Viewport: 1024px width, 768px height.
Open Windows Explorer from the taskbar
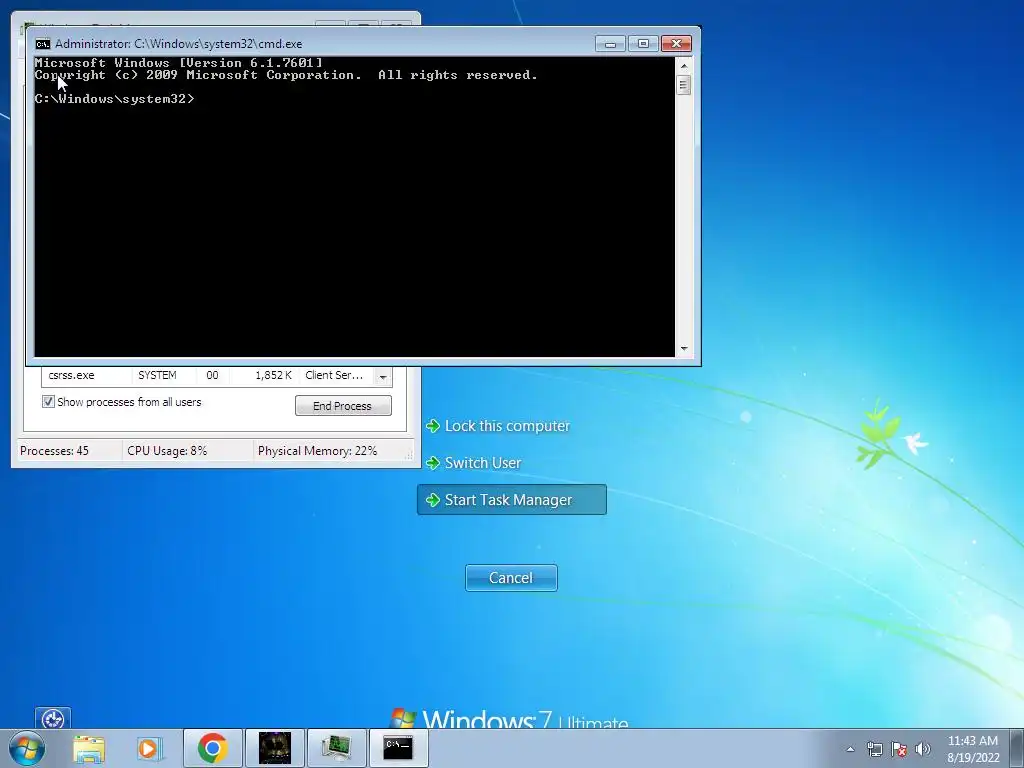point(88,748)
